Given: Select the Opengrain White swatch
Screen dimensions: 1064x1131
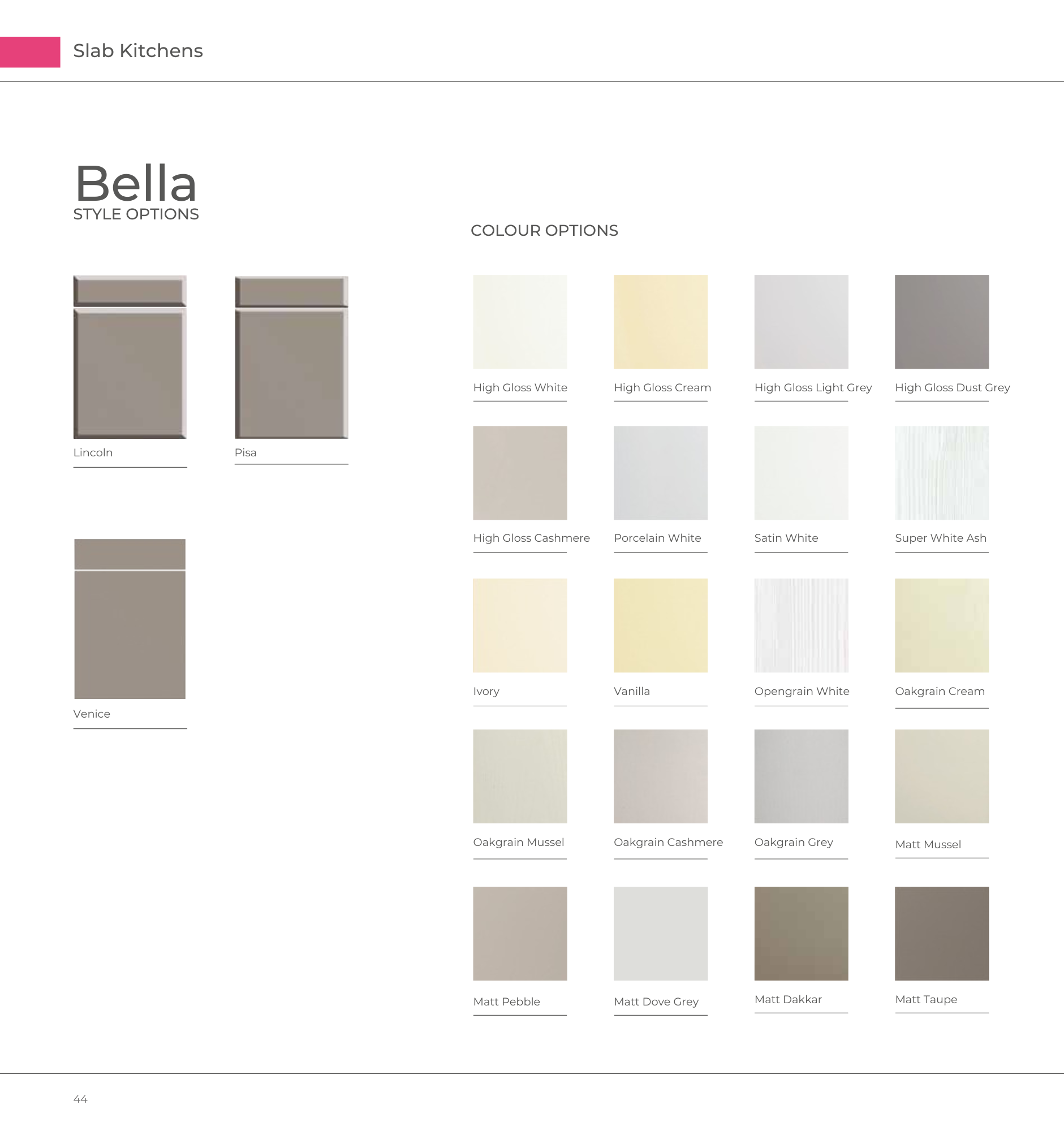Looking at the screenshot, I should (x=800, y=625).
